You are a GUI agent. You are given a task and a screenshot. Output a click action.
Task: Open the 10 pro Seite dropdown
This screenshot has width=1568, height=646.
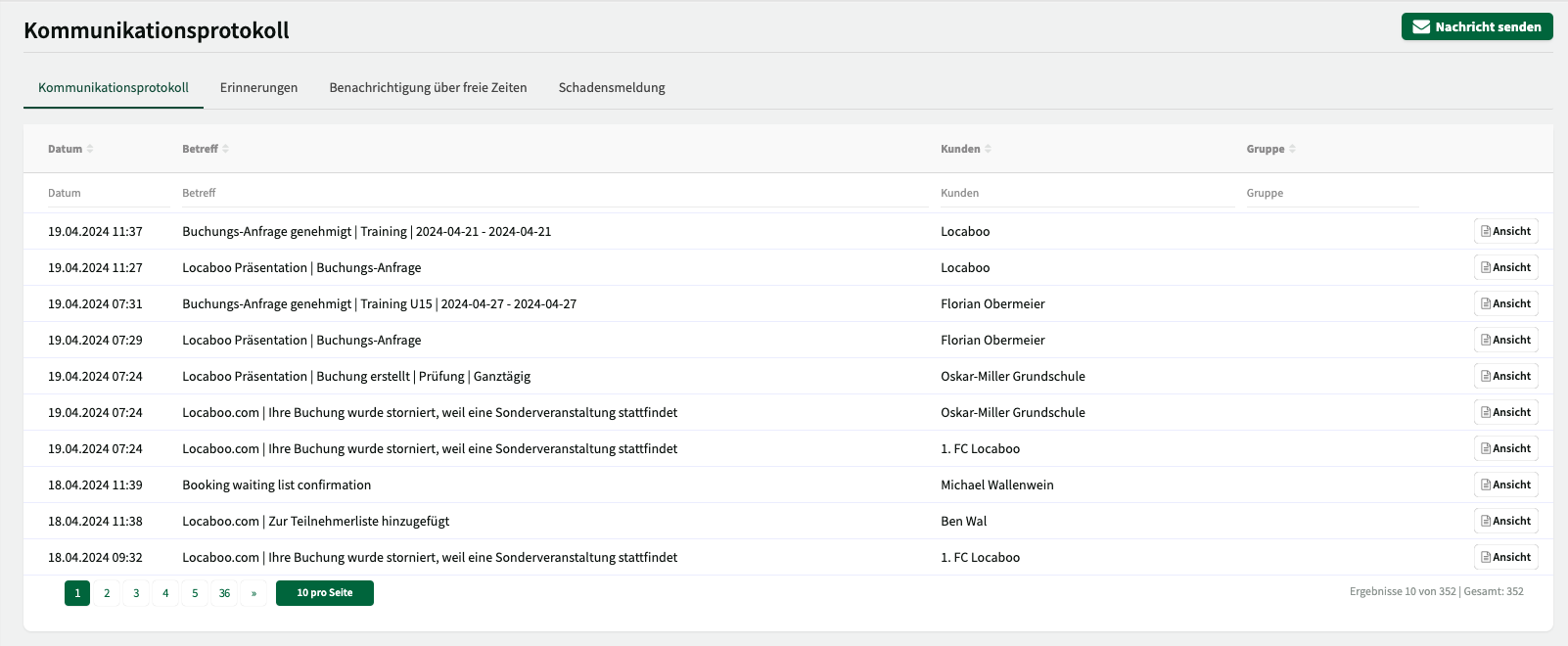click(x=325, y=593)
